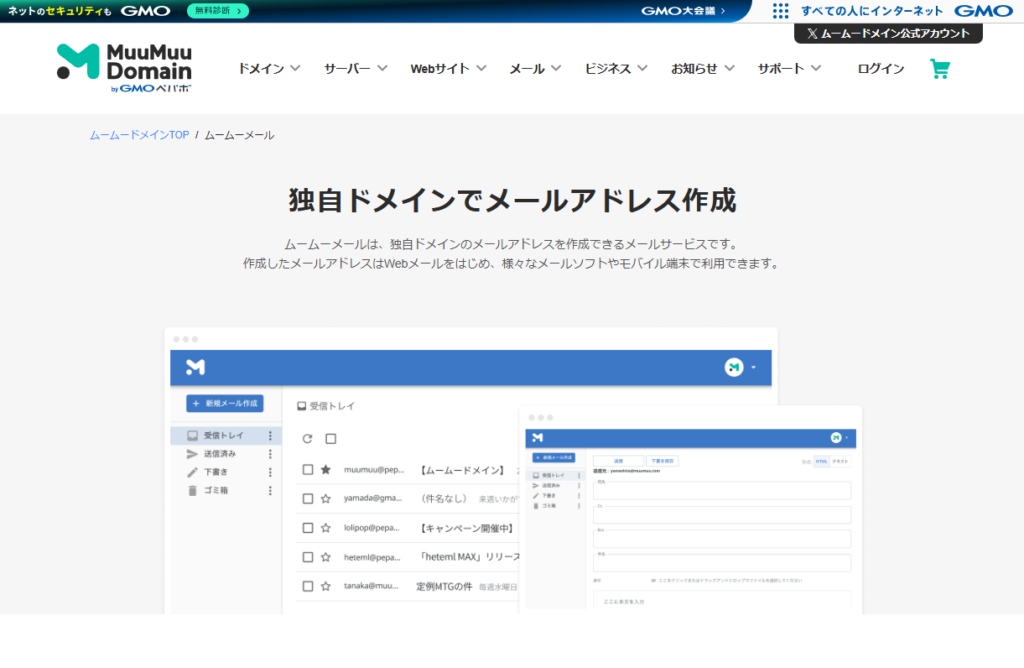Screen dimensions: 1024x668
Task: Star the muumuu@pep... email
Action: pos(325,469)
